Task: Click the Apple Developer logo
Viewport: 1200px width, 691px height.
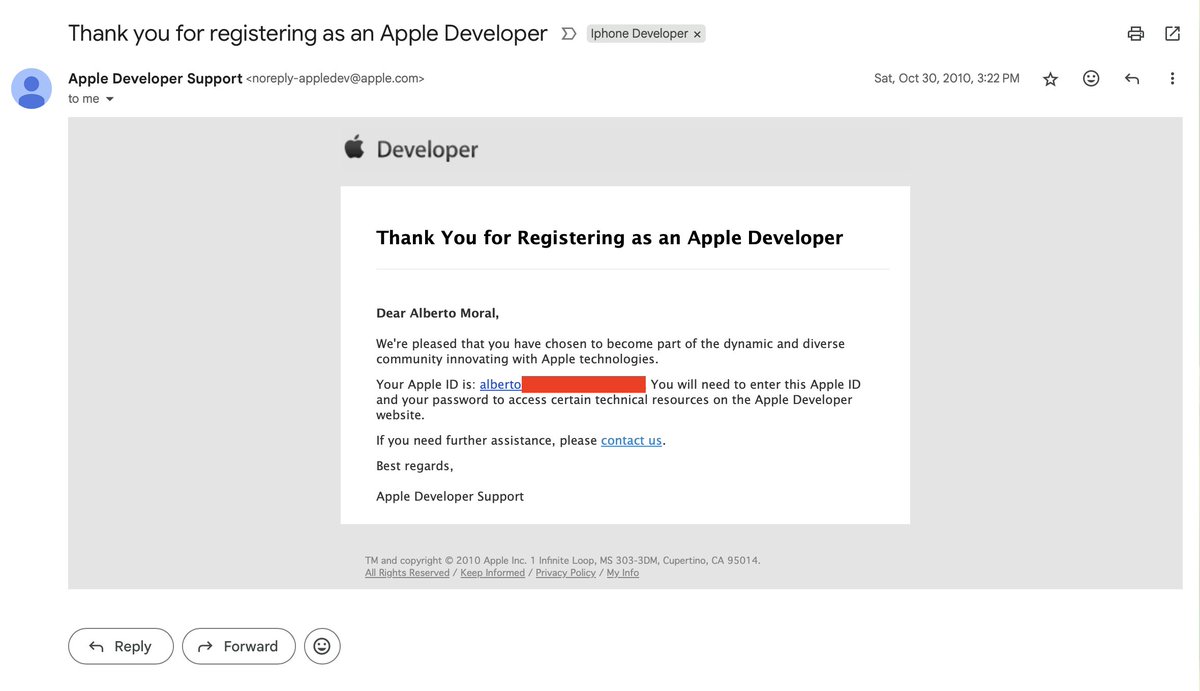Action: click(411, 149)
